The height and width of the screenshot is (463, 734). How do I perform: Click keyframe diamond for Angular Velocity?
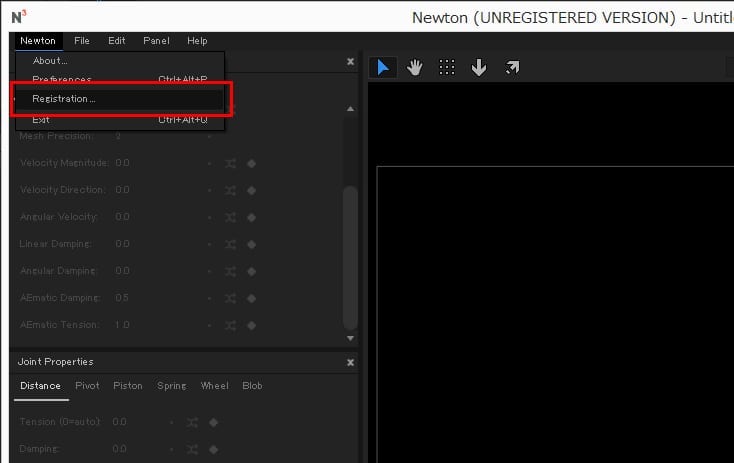[251, 217]
